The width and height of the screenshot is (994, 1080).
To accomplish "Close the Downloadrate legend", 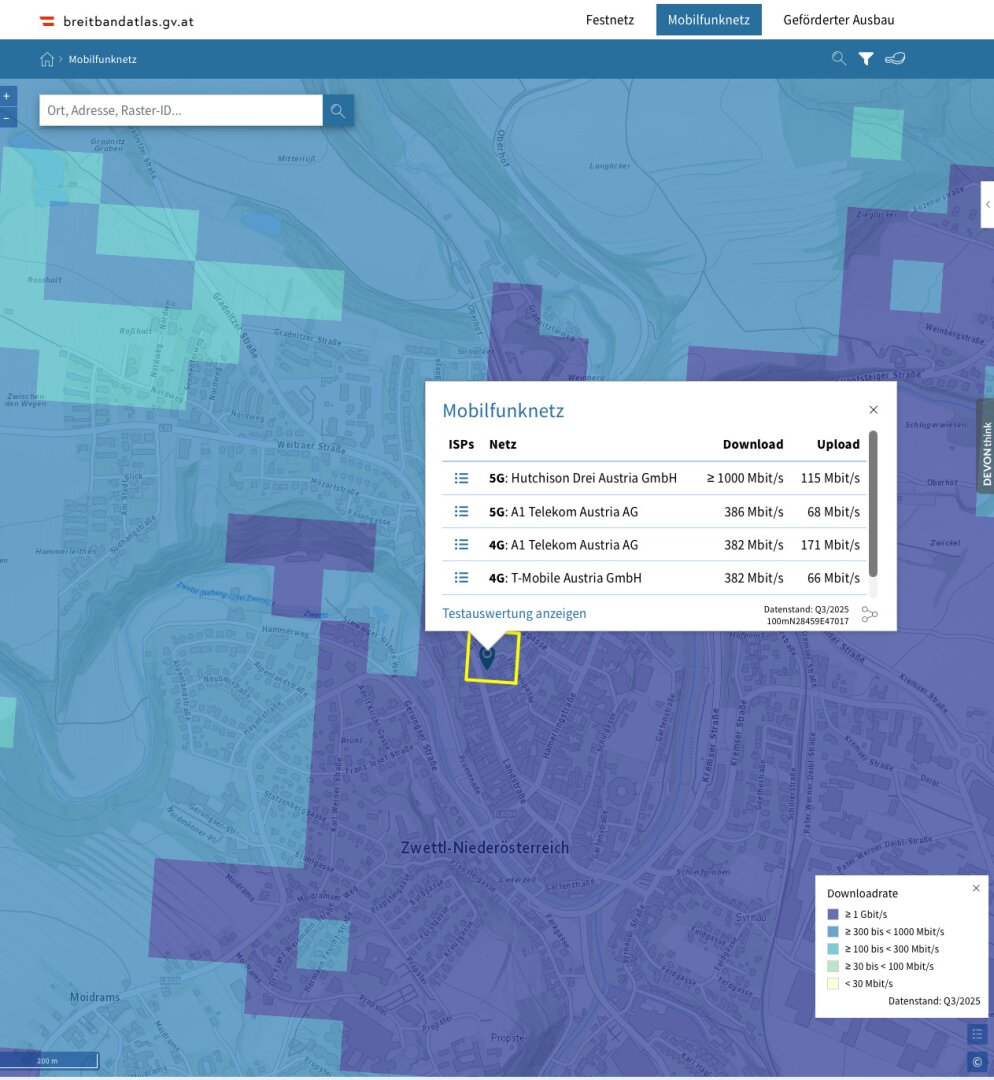I will [976, 888].
